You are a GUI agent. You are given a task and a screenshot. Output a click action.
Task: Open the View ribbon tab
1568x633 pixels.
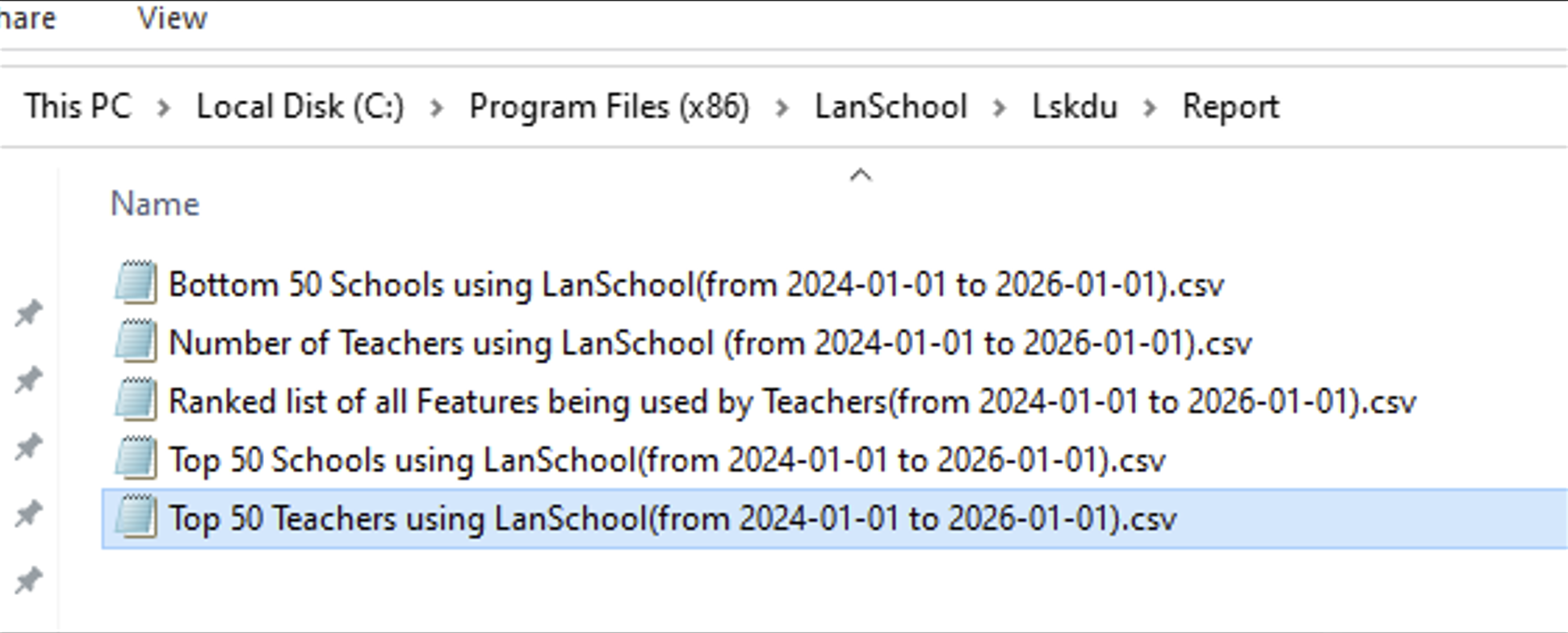point(172,18)
